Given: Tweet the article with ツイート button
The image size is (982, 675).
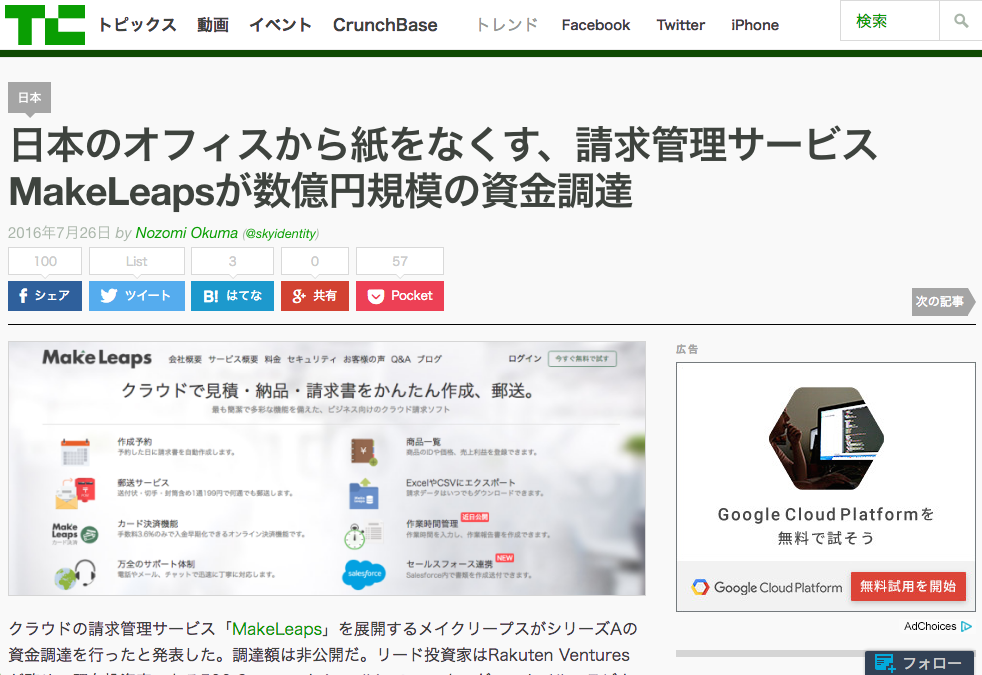Looking at the screenshot, I should (x=137, y=296).
